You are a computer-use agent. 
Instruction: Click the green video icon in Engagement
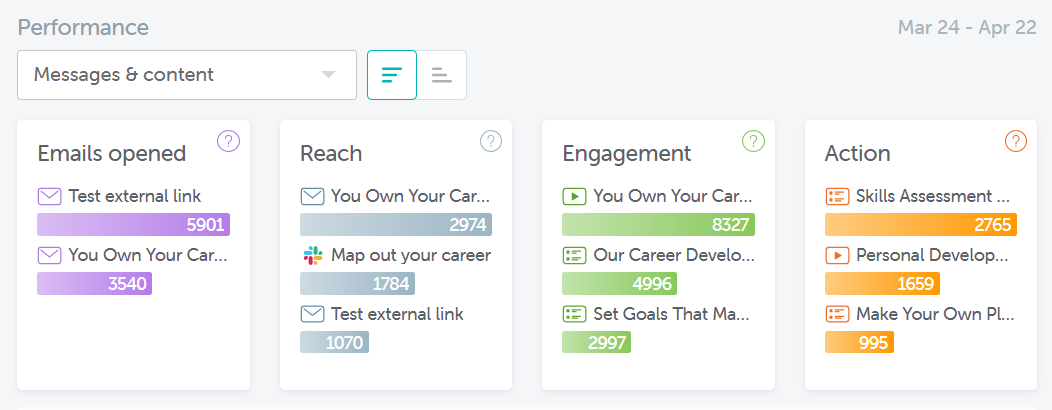coord(574,196)
